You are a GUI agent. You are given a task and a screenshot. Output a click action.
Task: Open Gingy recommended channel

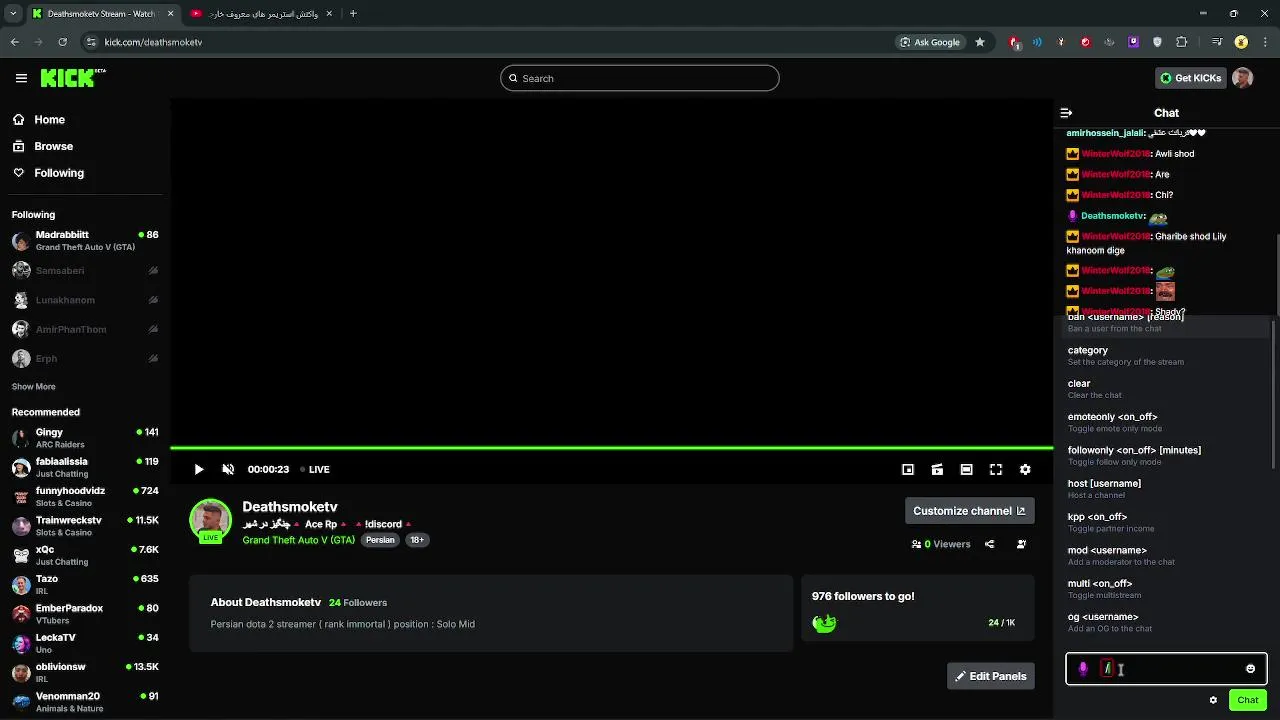85,438
